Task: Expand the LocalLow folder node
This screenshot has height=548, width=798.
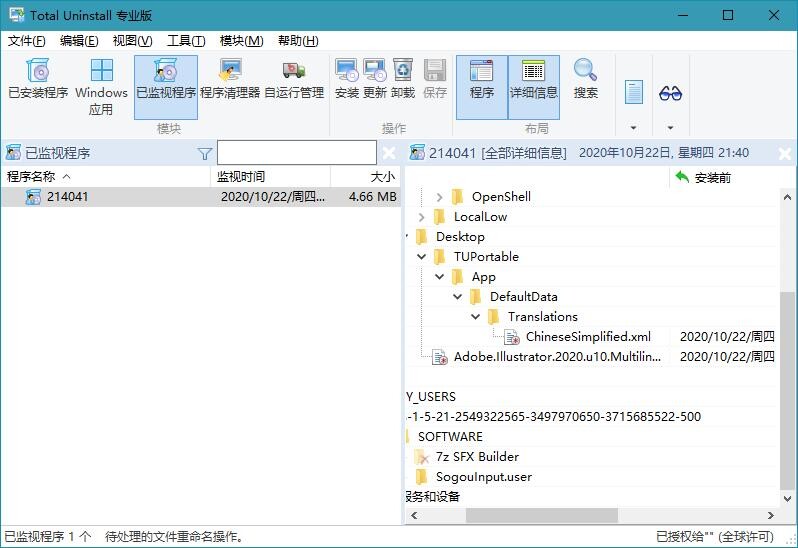Action: click(x=422, y=217)
